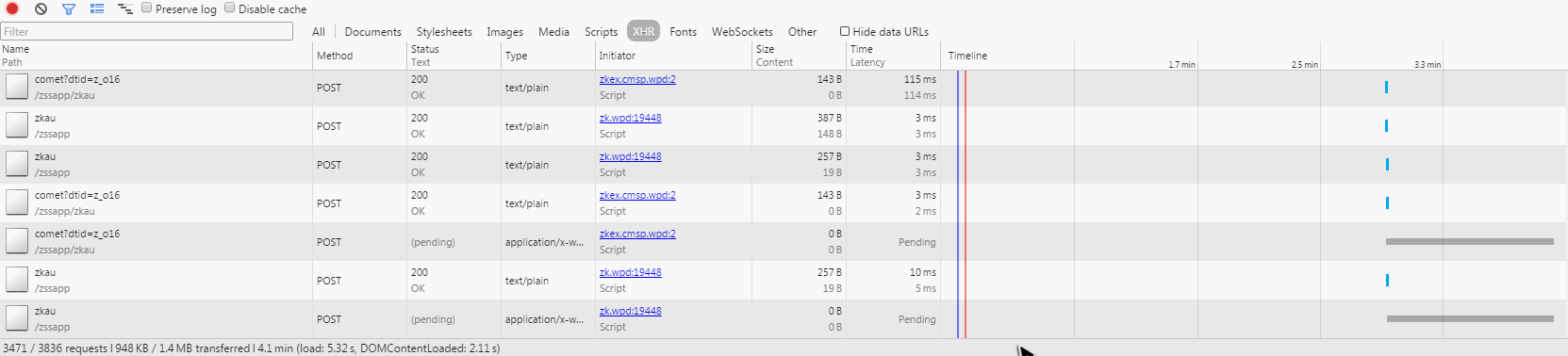Filter requests by Stylesheets

point(444,32)
